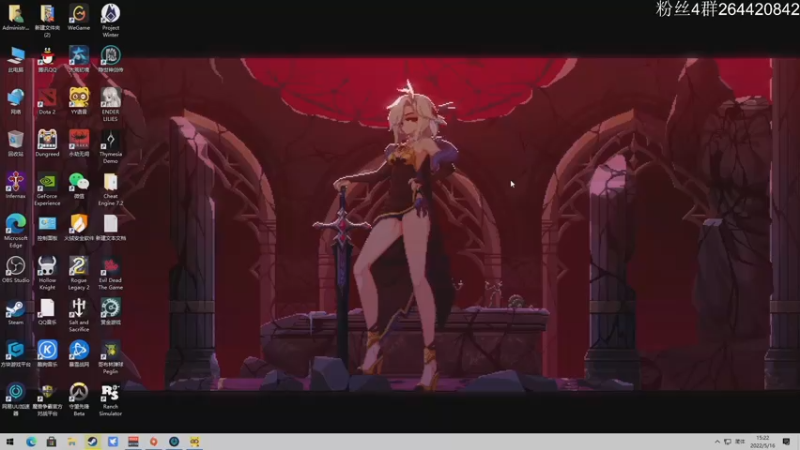Launch Overwatch Beta shortcut
The height and width of the screenshot is (450, 800).
point(79,393)
